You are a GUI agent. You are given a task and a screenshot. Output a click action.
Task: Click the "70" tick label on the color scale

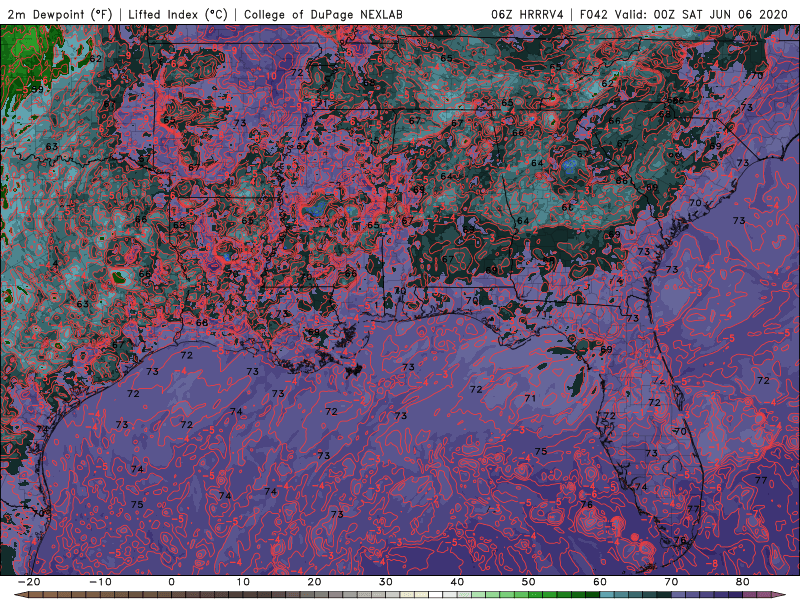(671, 582)
